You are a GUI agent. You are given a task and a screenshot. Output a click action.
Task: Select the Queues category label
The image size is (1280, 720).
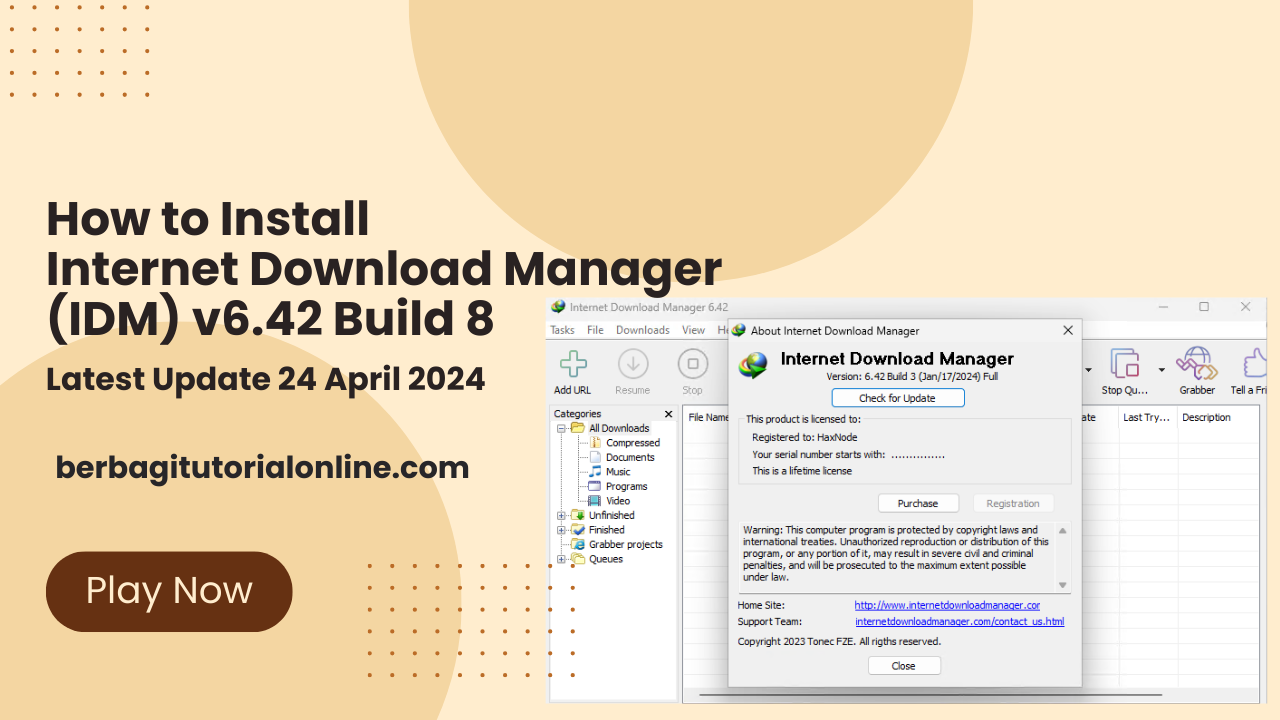click(605, 559)
